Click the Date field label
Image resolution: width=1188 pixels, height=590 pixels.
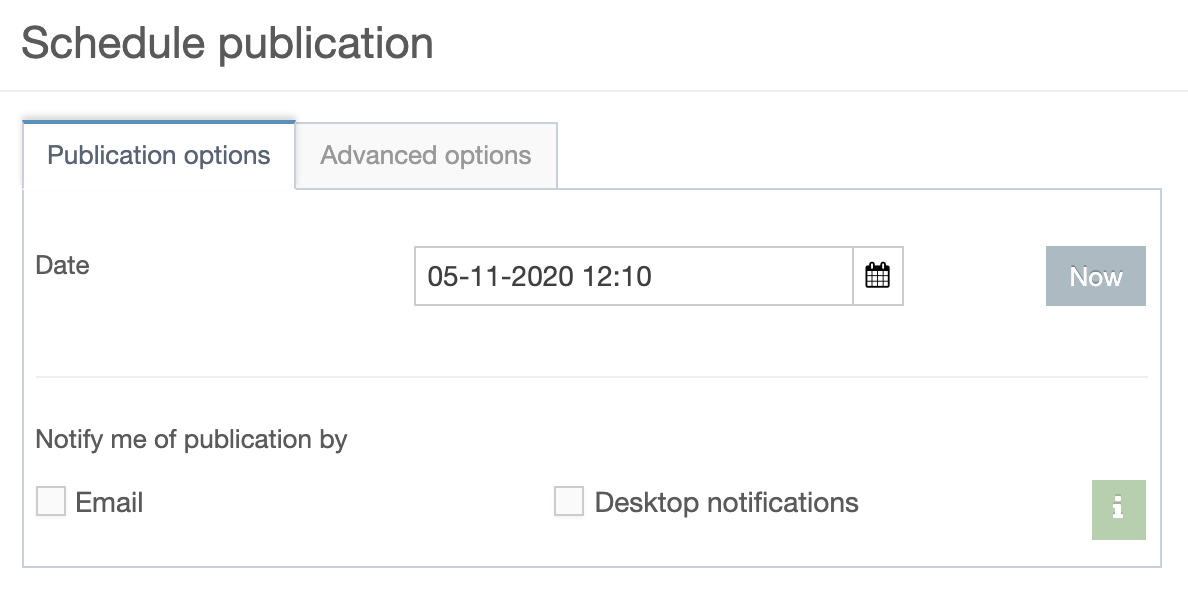62,265
